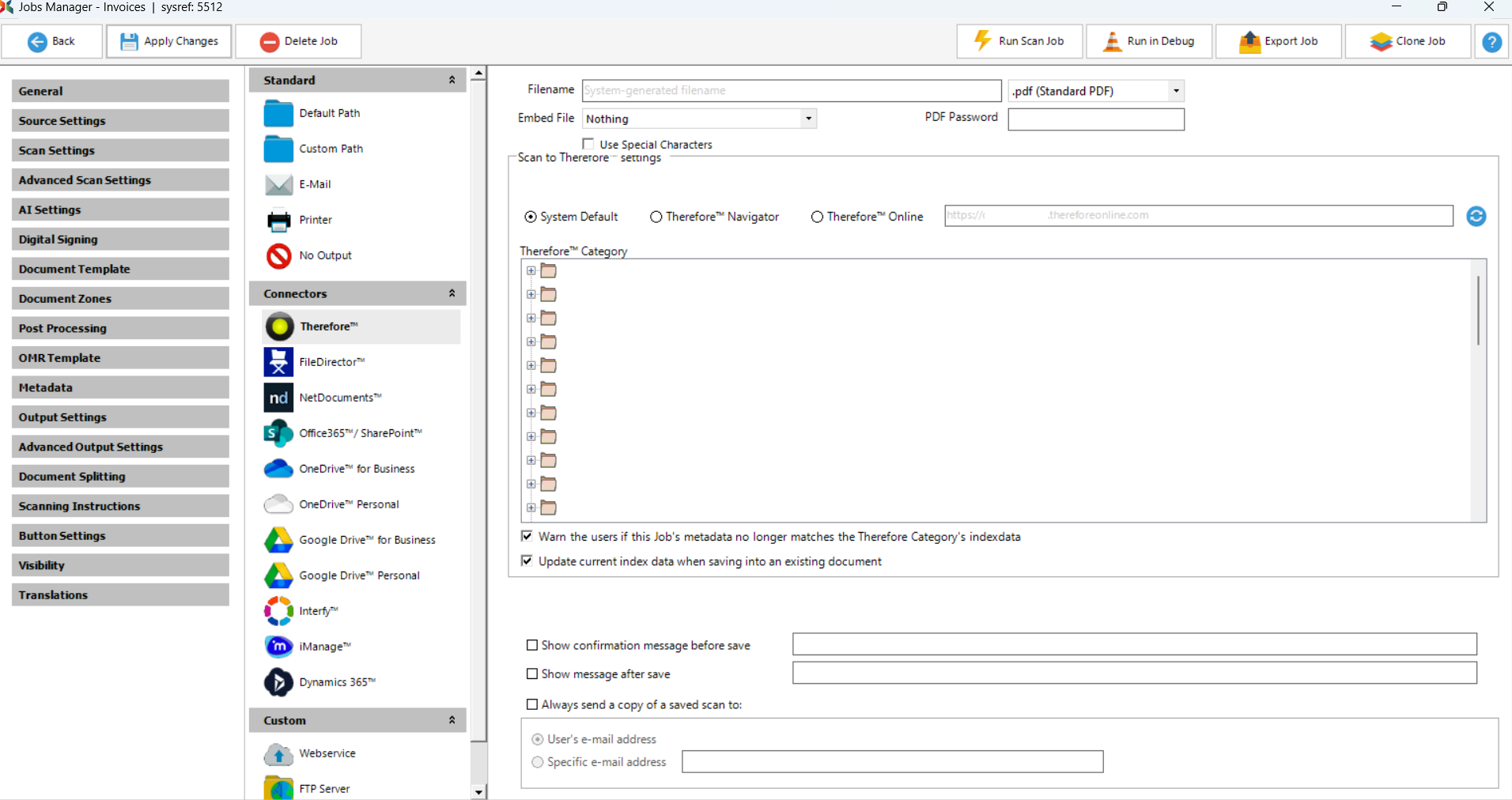The image size is (1512, 800).
Task: Select the NetDocuments connector icon
Action: [x=278, y=398]
